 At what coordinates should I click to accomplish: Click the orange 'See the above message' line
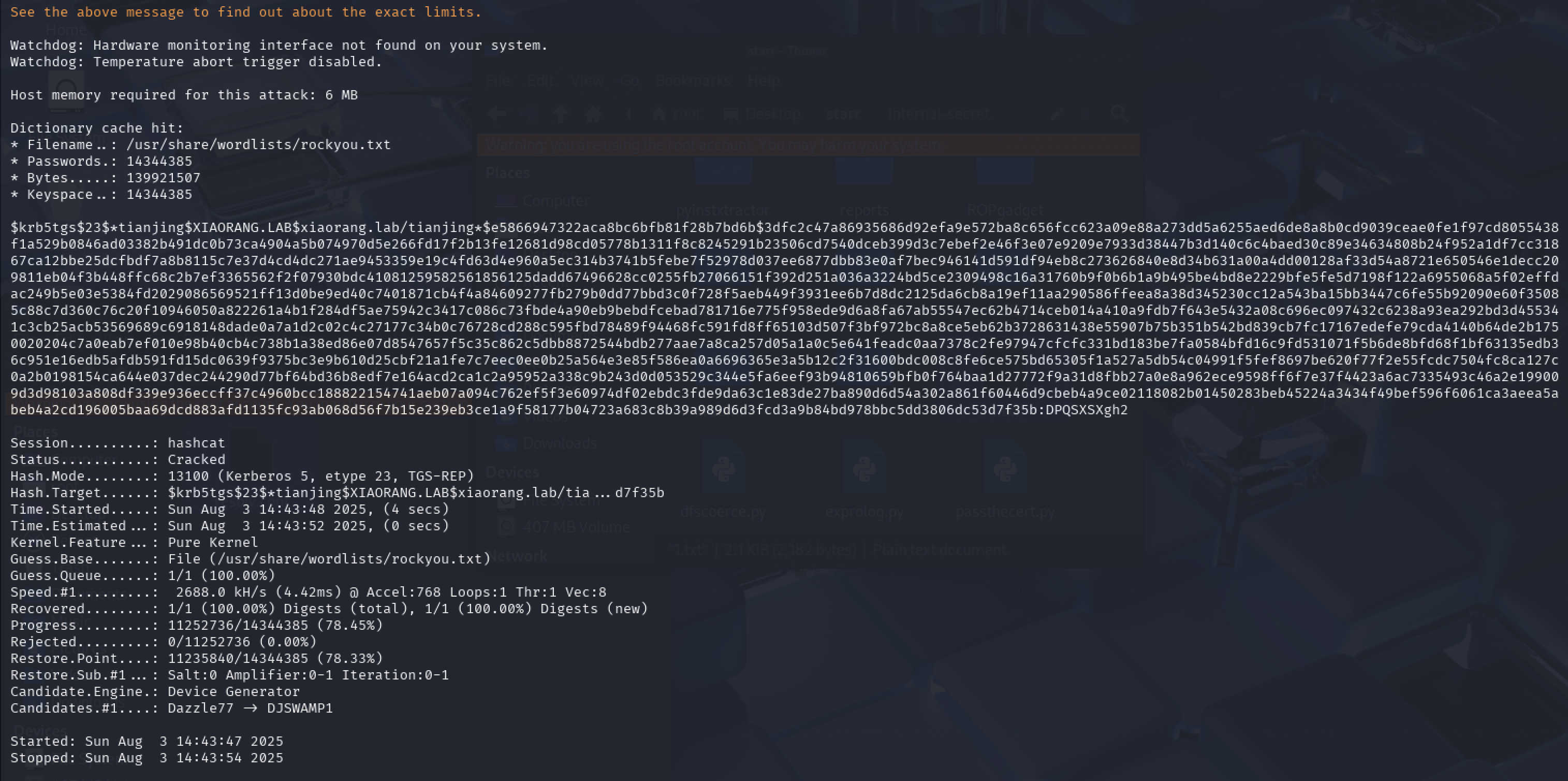coord(246,12)
